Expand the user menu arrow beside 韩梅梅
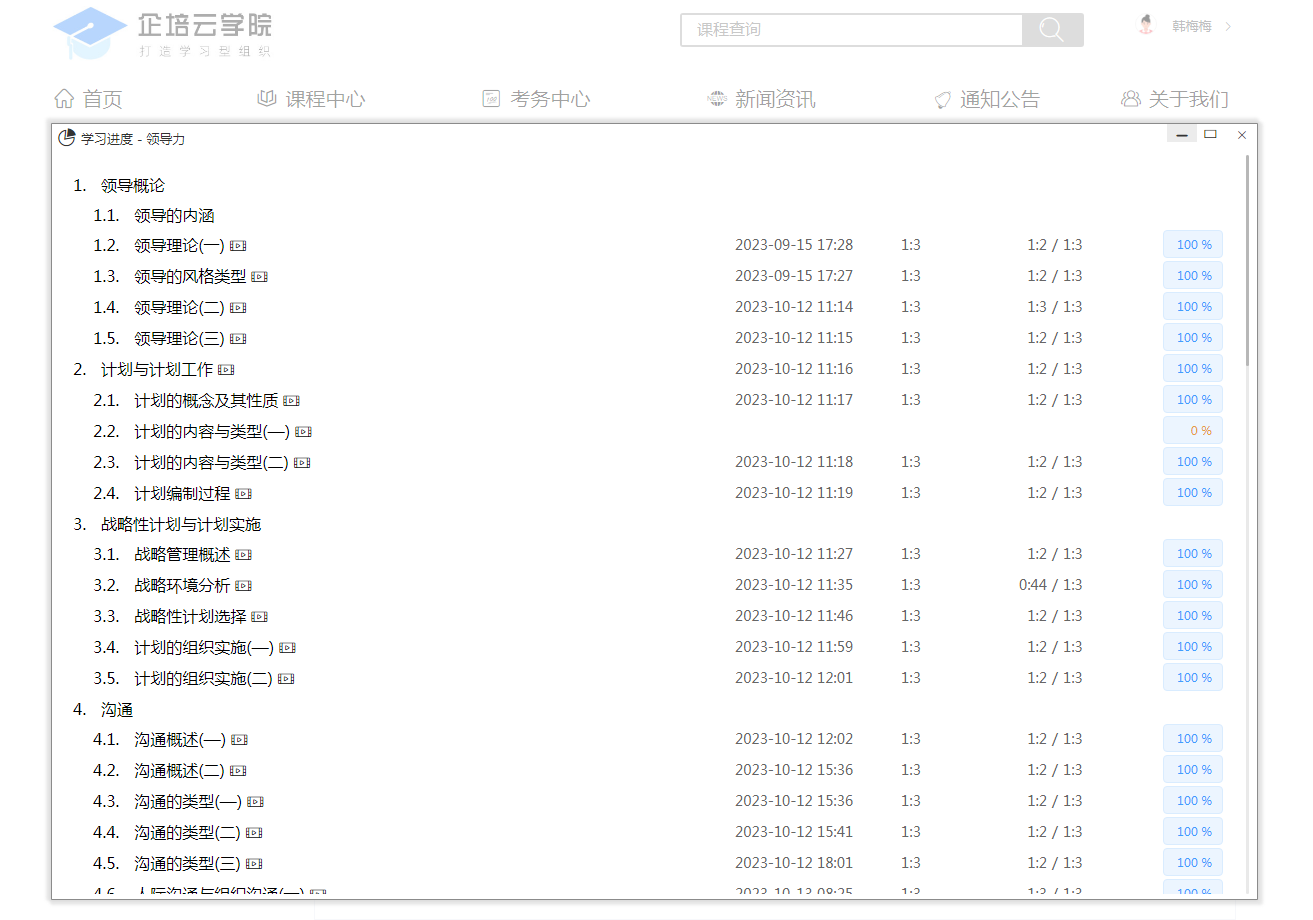Screen dimensions: 1313x920 pos(1228,26)
